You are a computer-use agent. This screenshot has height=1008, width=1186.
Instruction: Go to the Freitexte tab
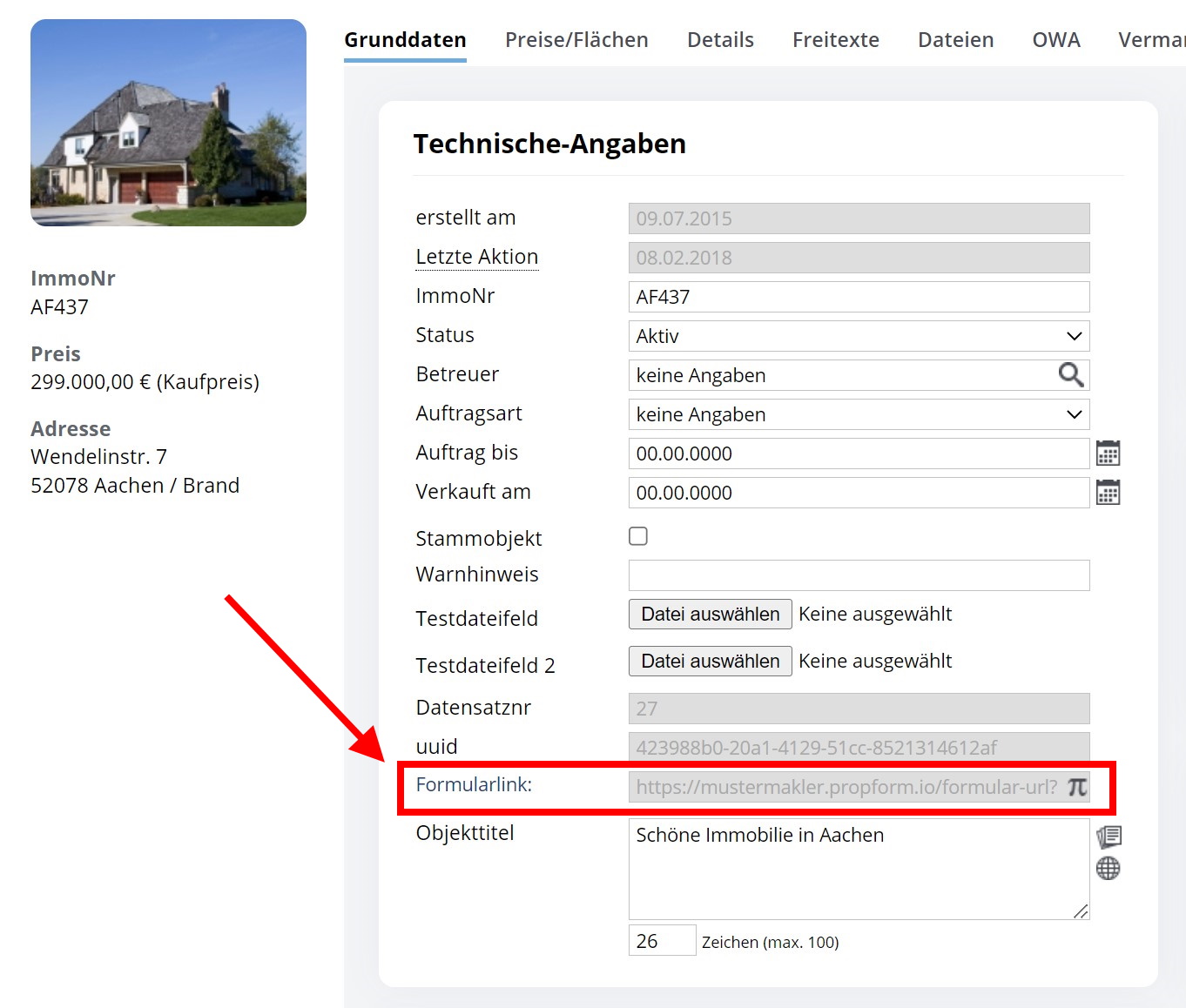835,40
